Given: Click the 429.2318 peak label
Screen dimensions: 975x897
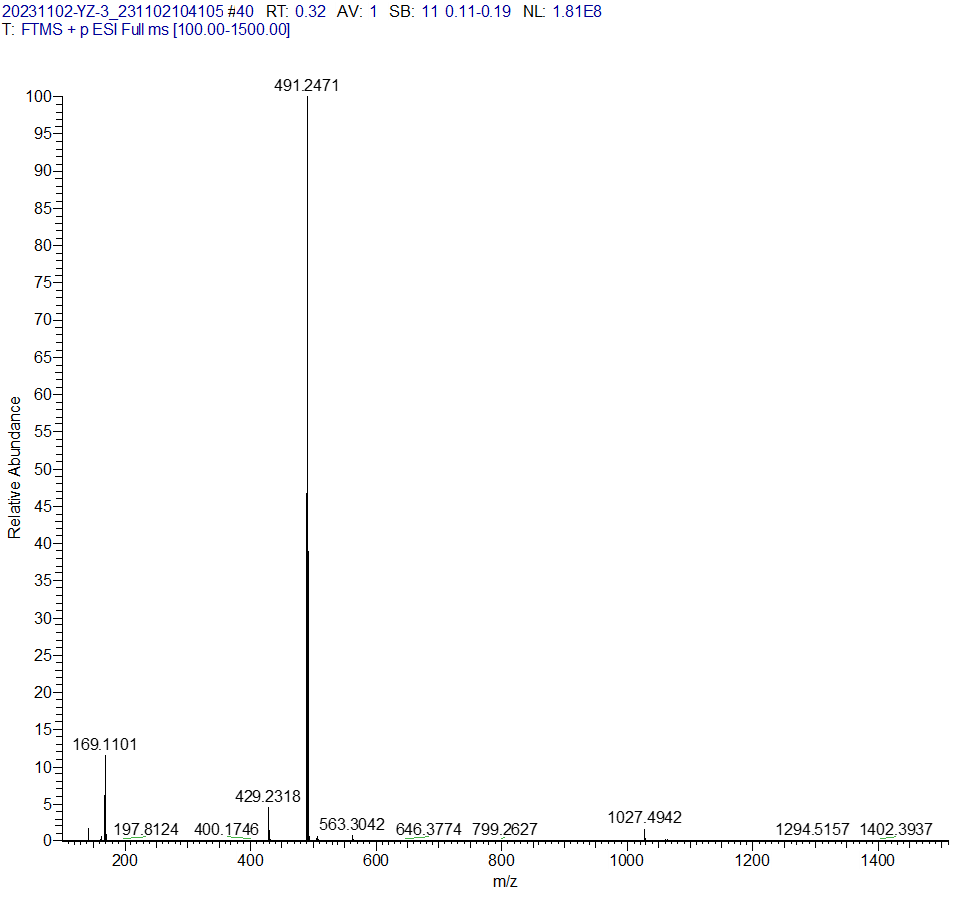Looking at the screenshot, I should point(267,796).
